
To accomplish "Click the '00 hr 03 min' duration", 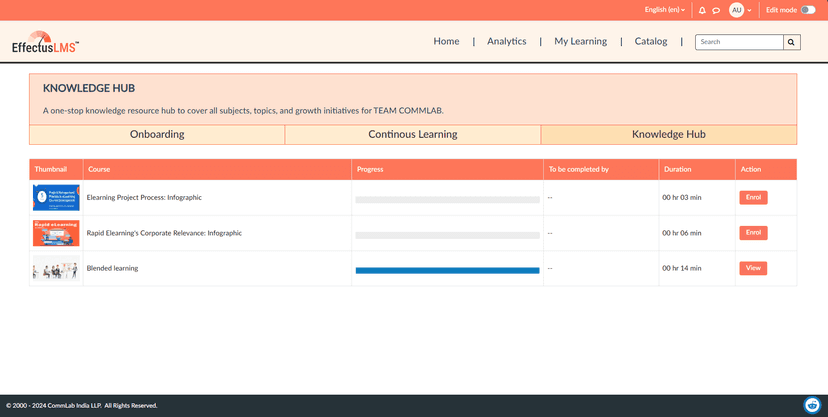I will click(x=682, y=197).
